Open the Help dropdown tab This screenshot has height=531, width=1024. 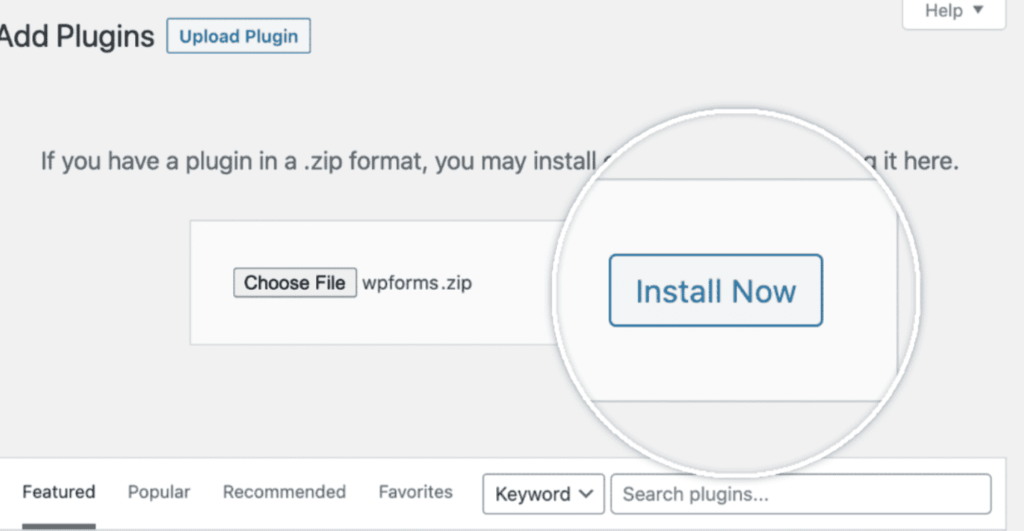[953, 12]
